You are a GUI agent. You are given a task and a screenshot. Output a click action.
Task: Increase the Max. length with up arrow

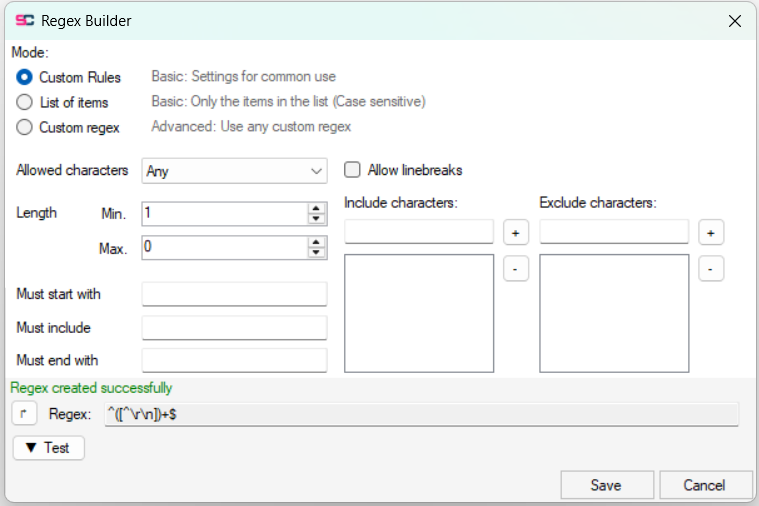(316, 242)
